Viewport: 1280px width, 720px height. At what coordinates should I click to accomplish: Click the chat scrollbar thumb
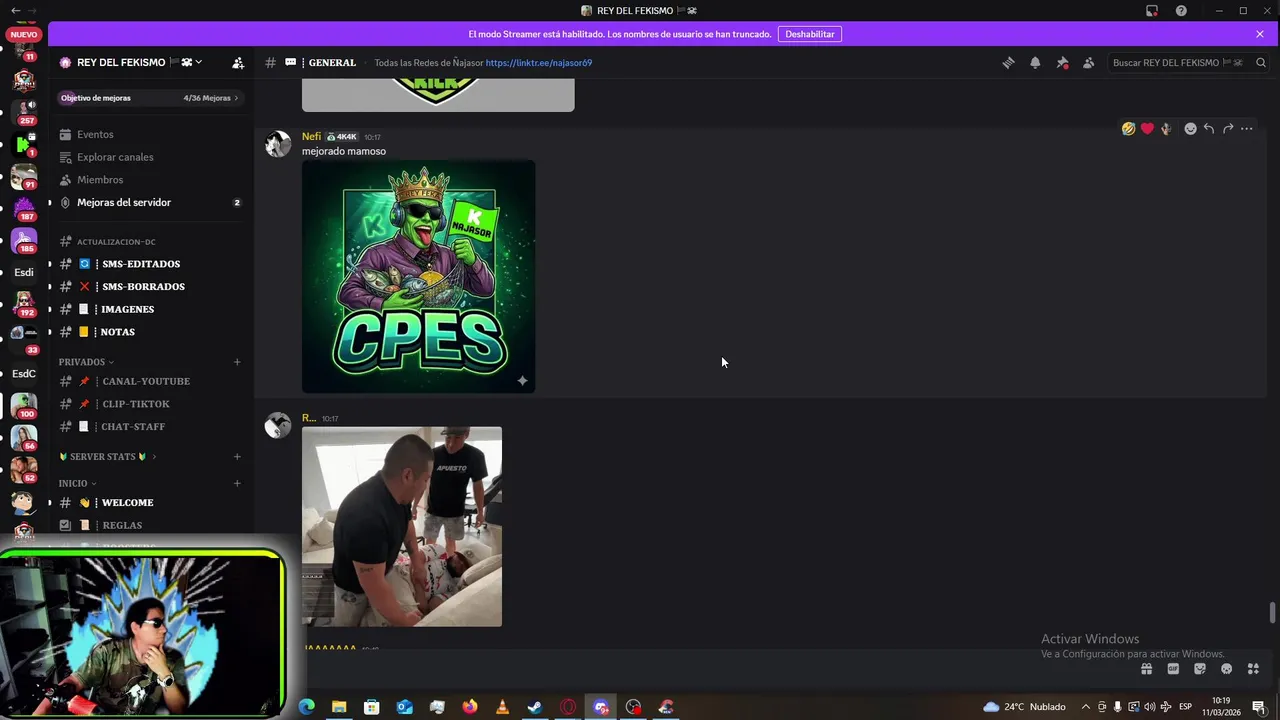pos(1273,613)
